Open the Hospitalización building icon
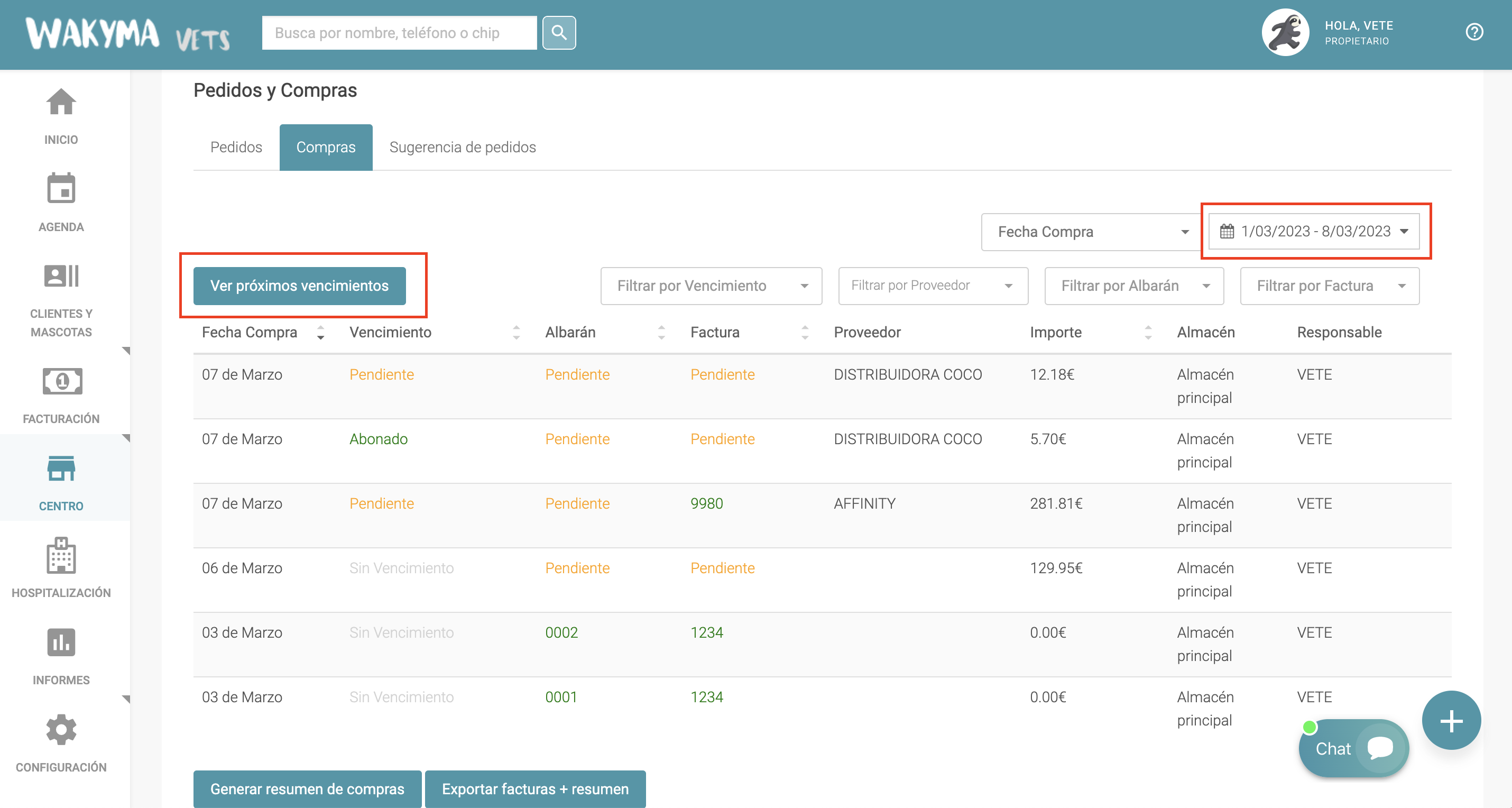The height and width of the screenshot is (808, 1512). [x=61, y=555]
